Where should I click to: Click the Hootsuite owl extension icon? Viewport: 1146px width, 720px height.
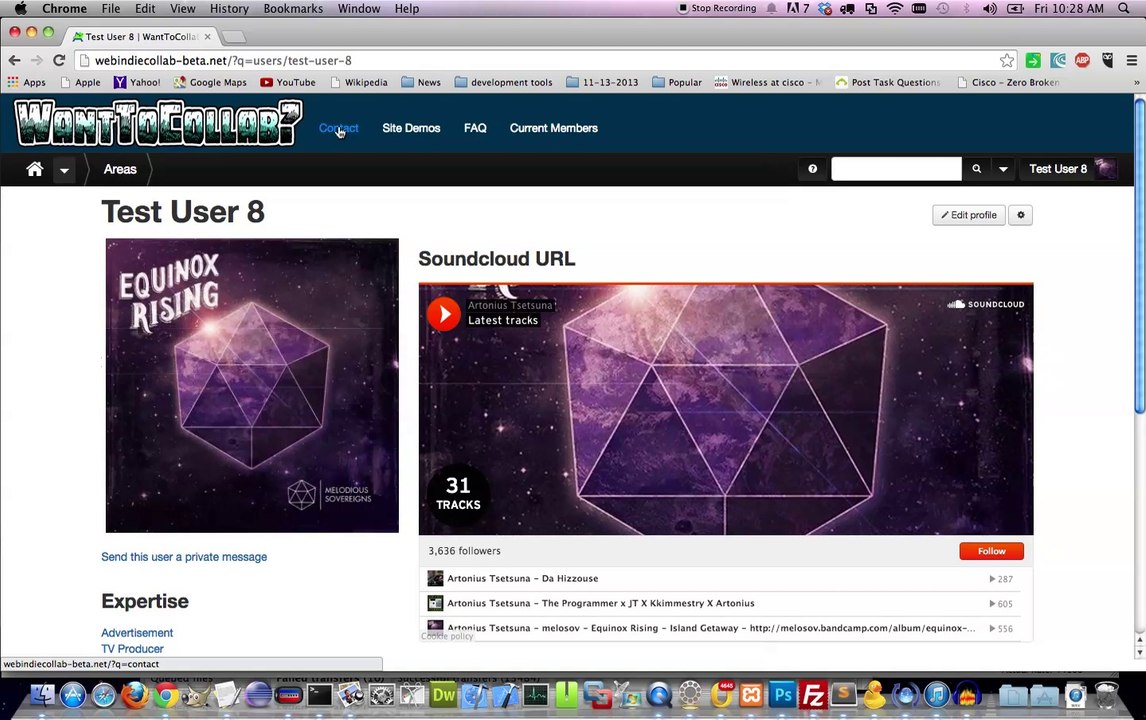tap(1107, 61)
